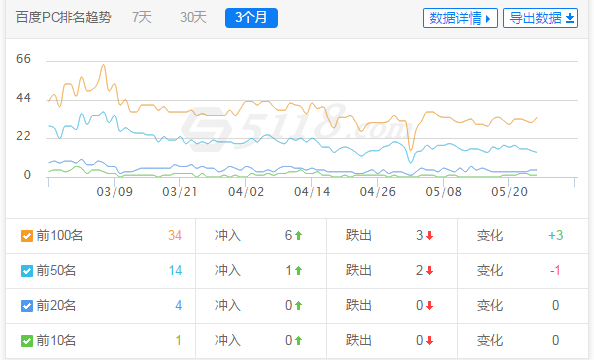Image resolution: width=594 pixels, height=360 pixels.
Task: Select the 3个月 range tab
Action: coord(251,18)
